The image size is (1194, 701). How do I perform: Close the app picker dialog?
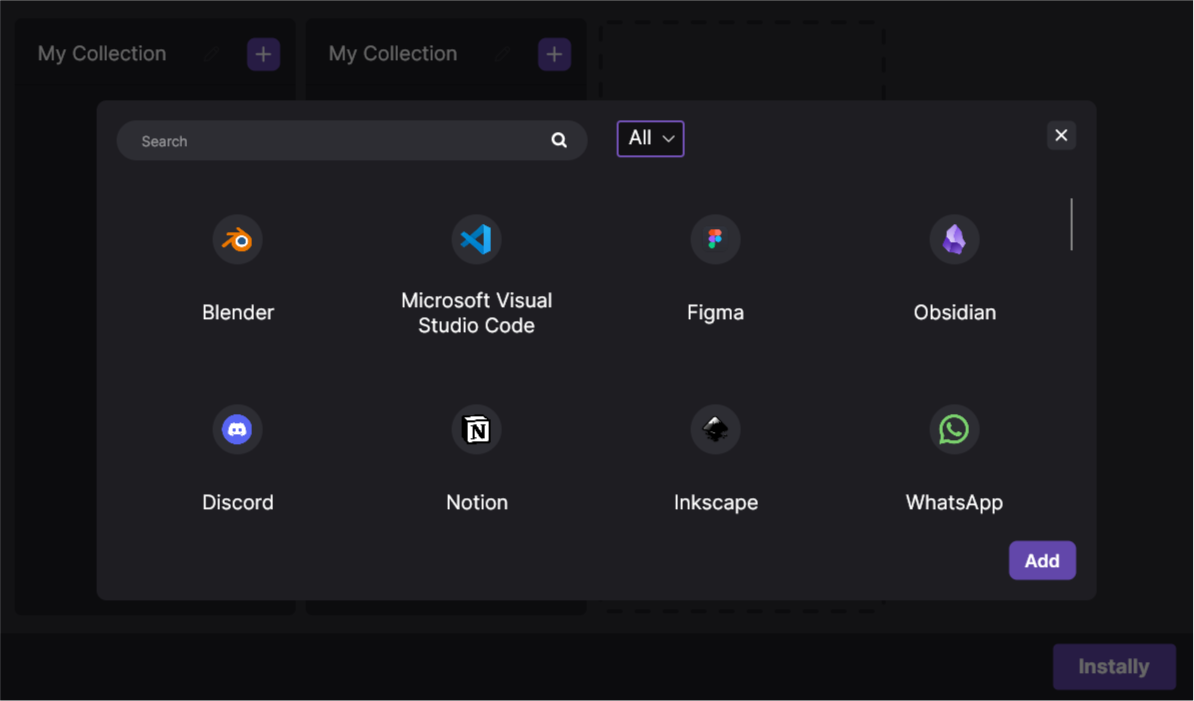[1061, 135]
